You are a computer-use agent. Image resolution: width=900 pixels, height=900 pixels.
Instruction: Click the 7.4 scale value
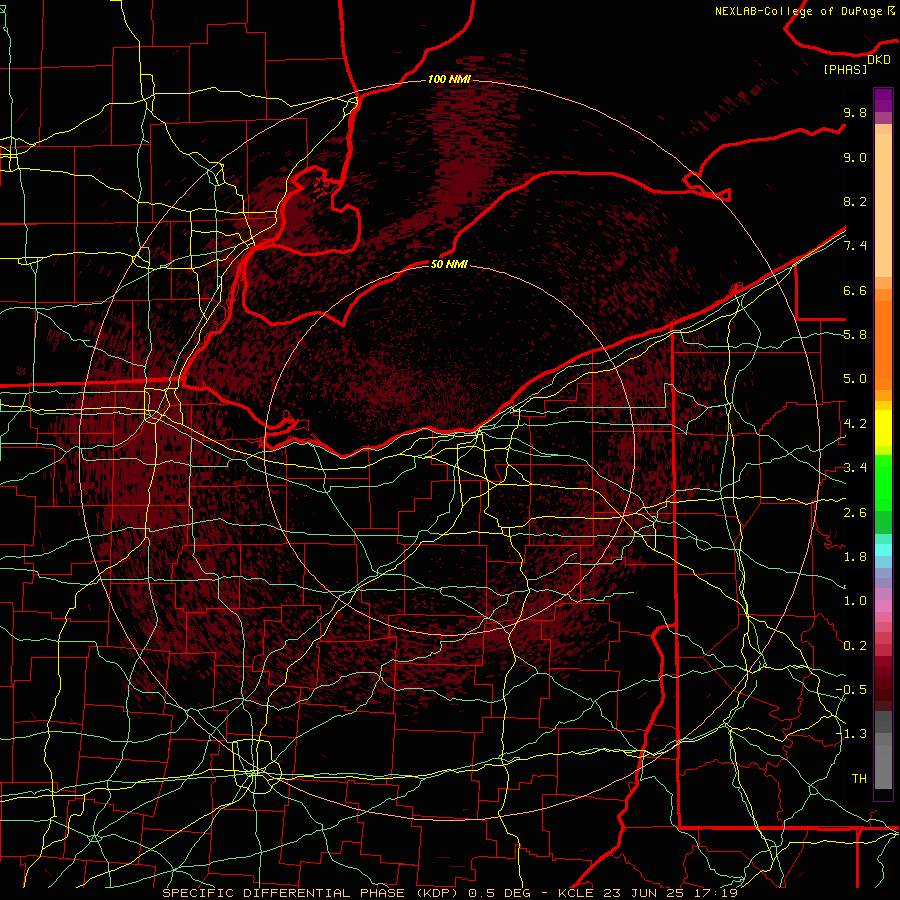pos(855,246)
